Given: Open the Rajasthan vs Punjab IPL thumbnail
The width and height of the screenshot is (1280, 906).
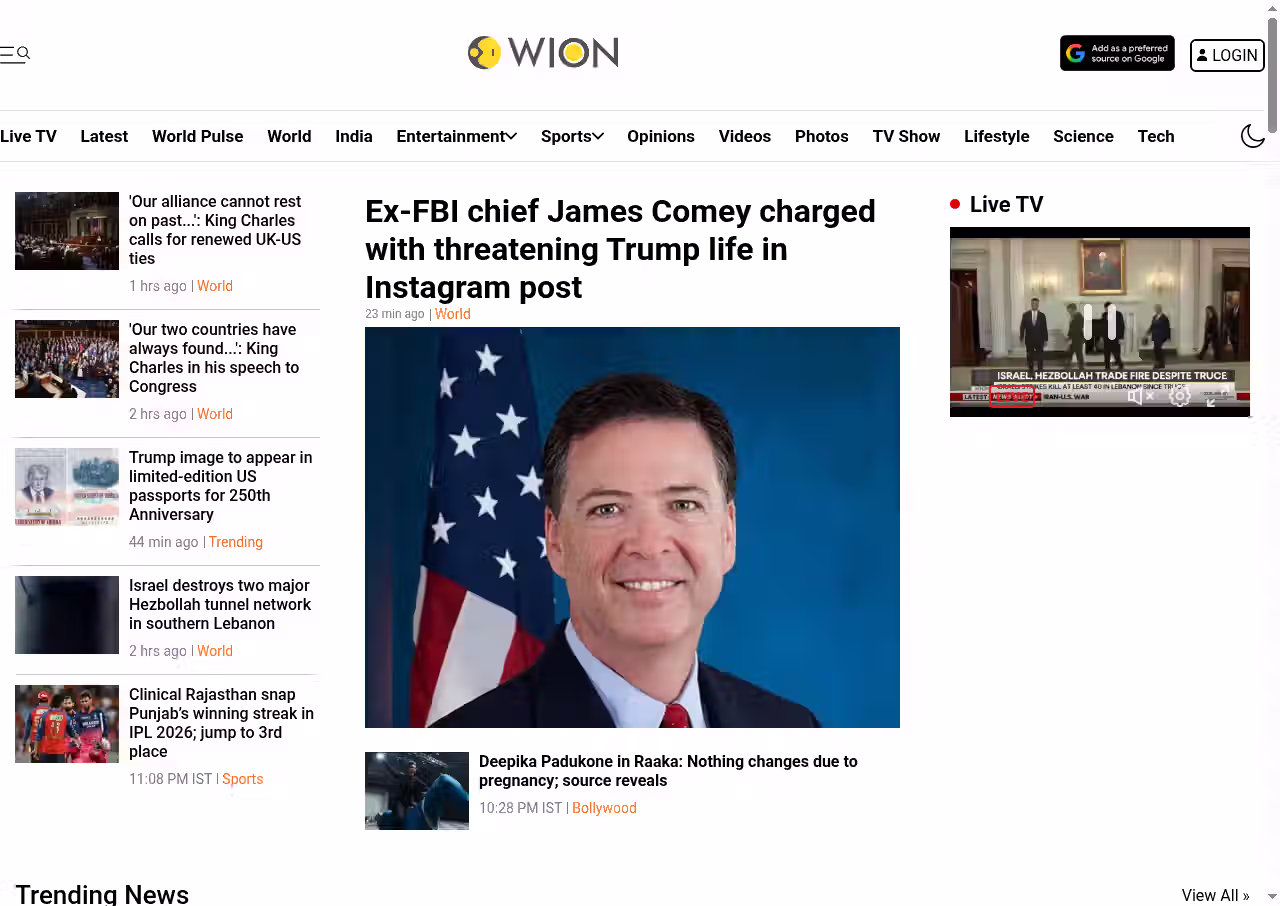Looking at the screenshot, I should 67,724.
